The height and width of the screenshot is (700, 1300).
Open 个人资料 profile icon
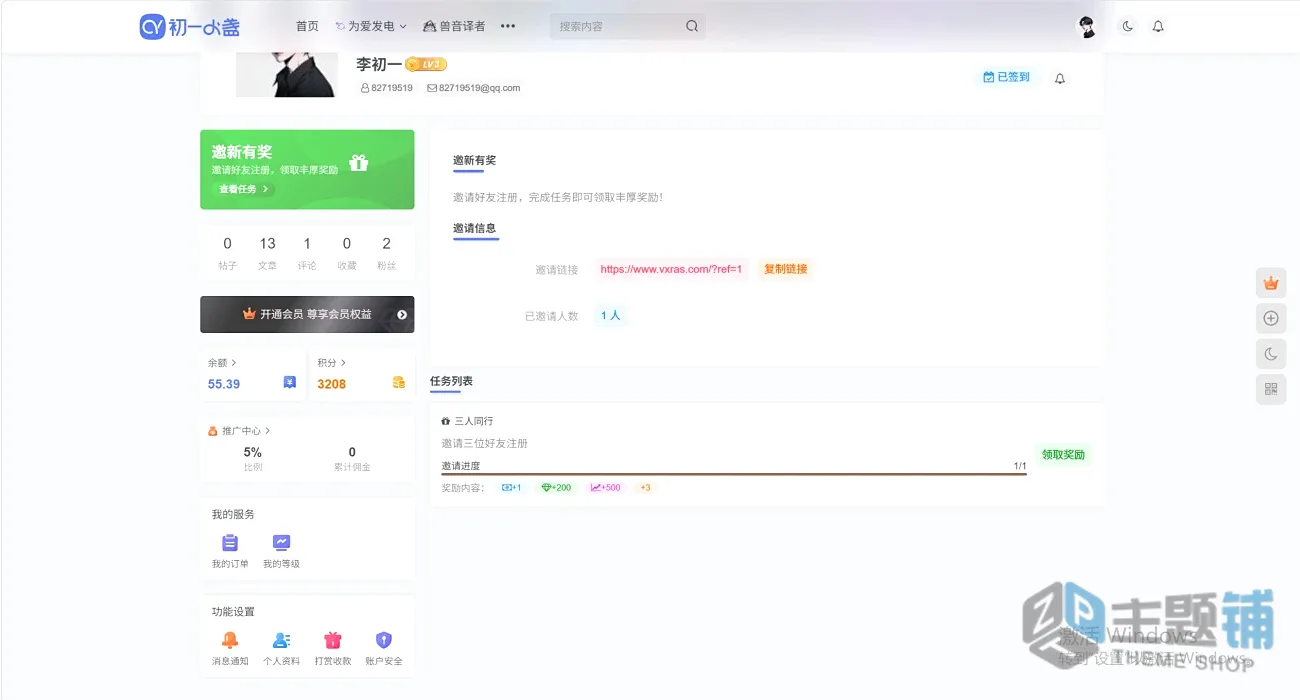click(281, 640)
